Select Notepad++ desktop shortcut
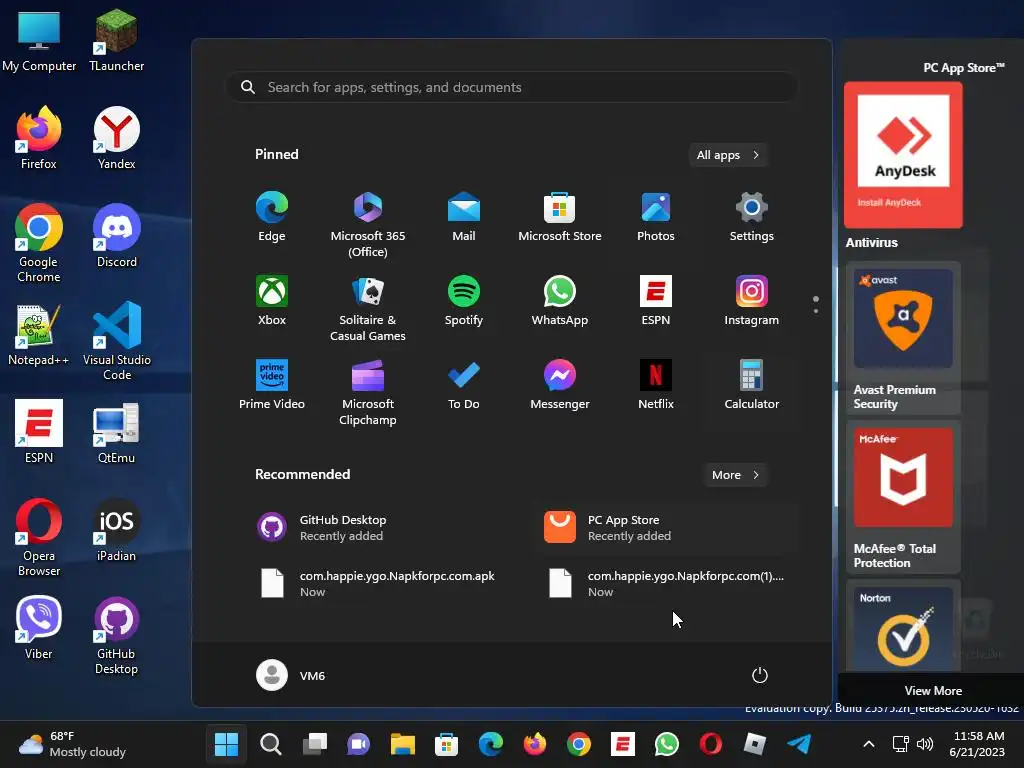Viewport: 1024px width, 768px height. pyautogui.click(x=39, y=334)
